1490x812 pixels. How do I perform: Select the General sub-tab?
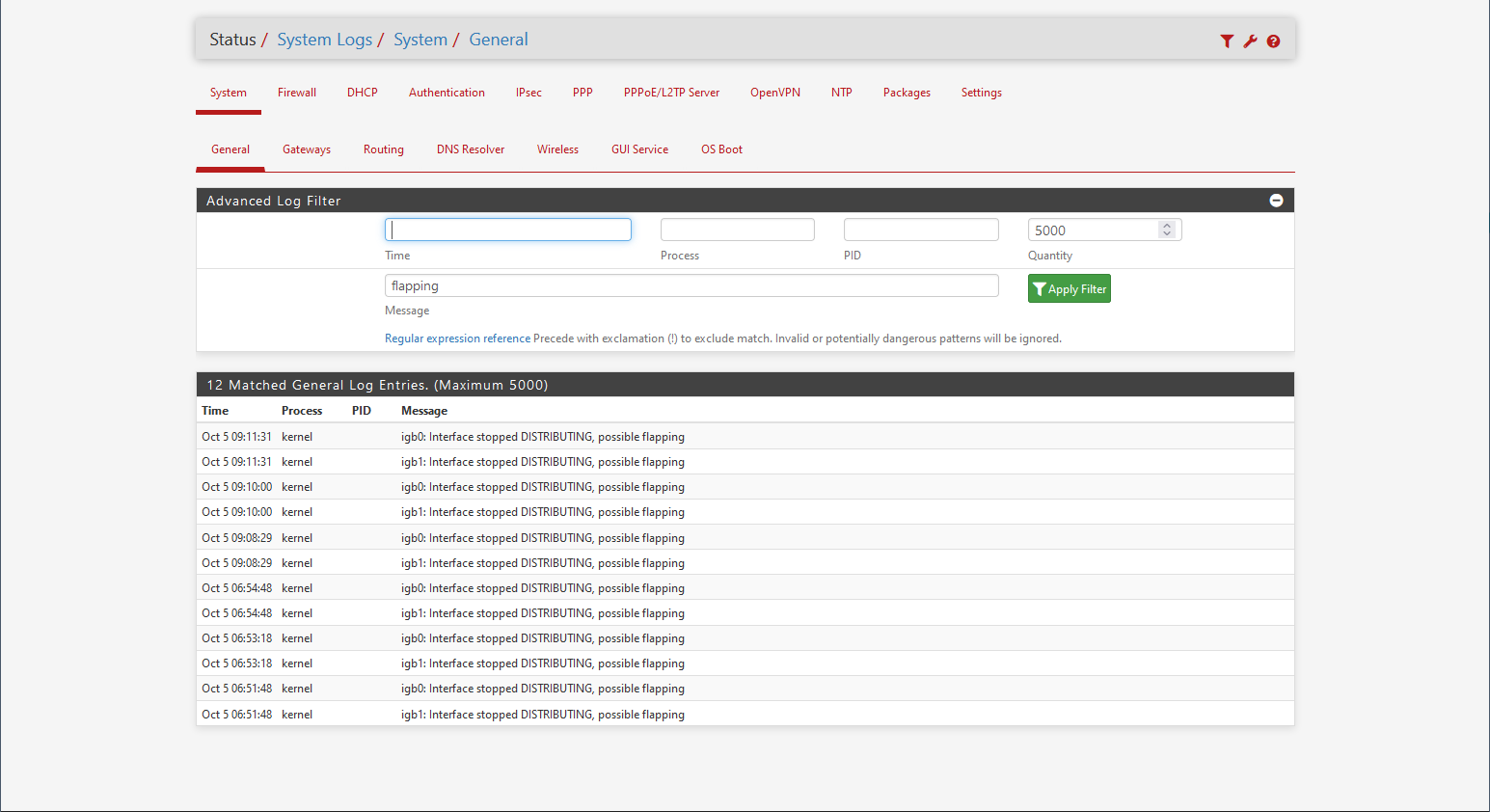(230, 149)
